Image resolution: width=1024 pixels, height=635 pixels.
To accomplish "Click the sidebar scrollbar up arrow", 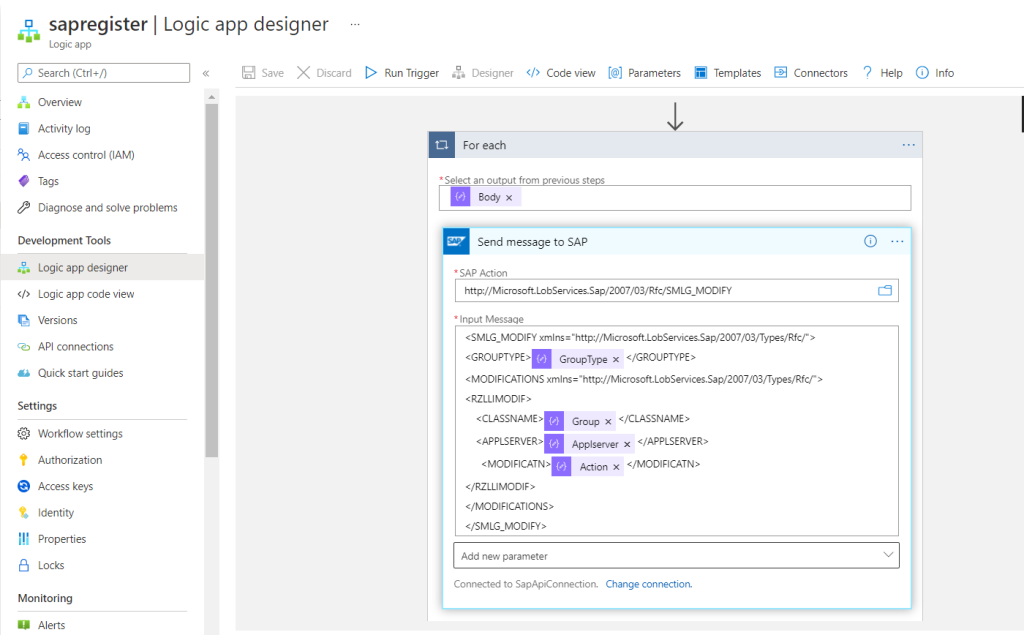I will coord(212,97).
